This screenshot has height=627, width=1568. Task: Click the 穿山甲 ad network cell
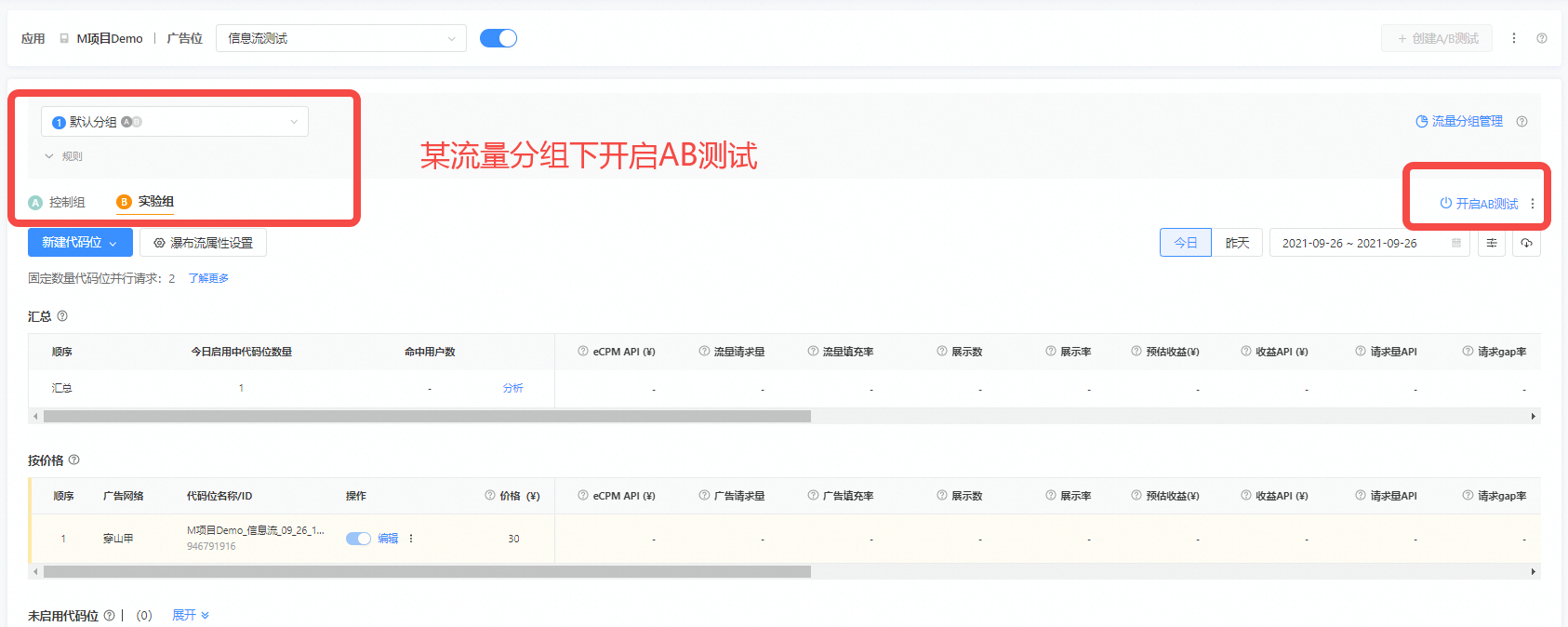[118, 539]
